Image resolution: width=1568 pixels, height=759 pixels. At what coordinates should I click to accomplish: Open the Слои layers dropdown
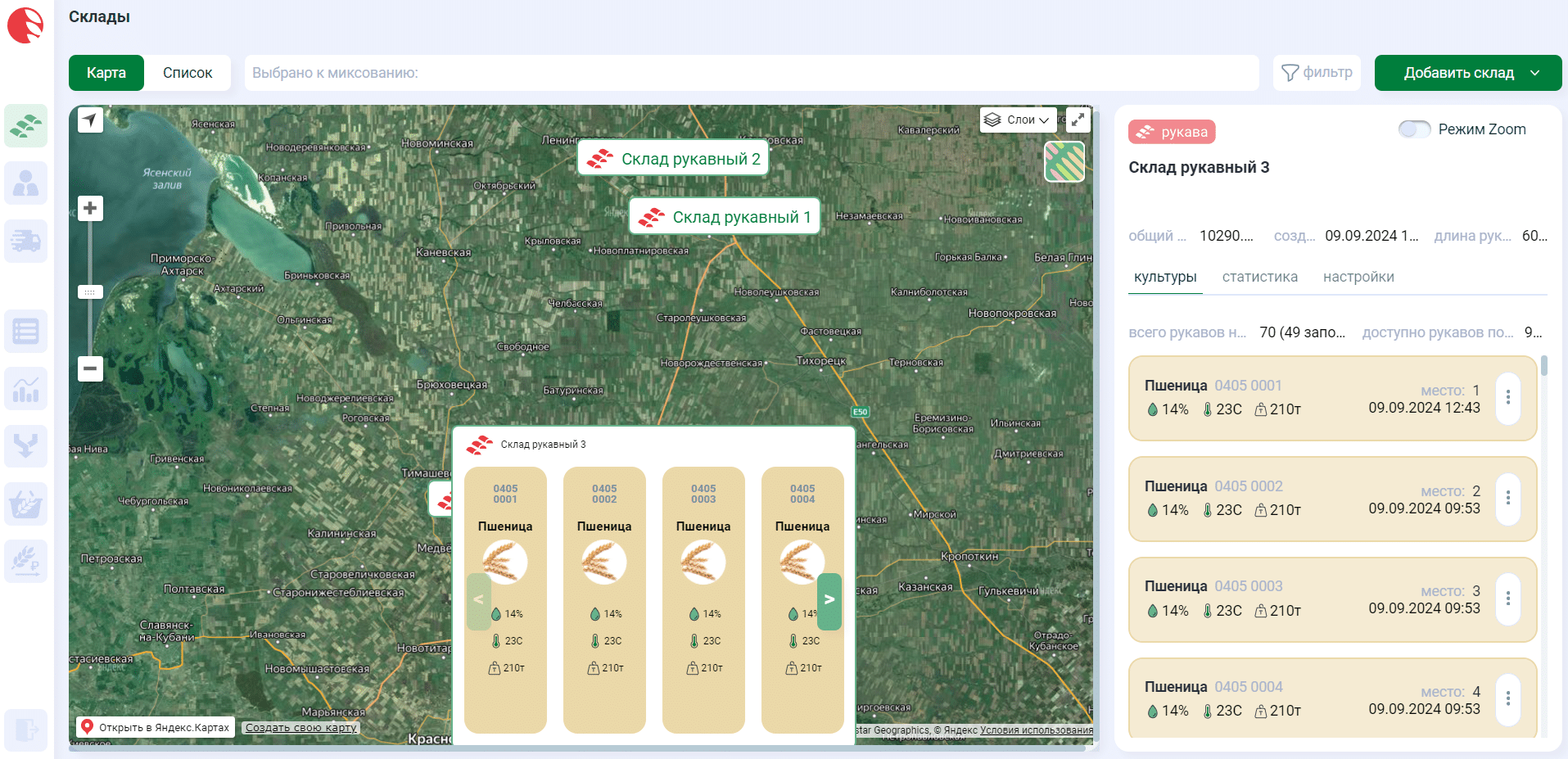tap(1018, 120)
